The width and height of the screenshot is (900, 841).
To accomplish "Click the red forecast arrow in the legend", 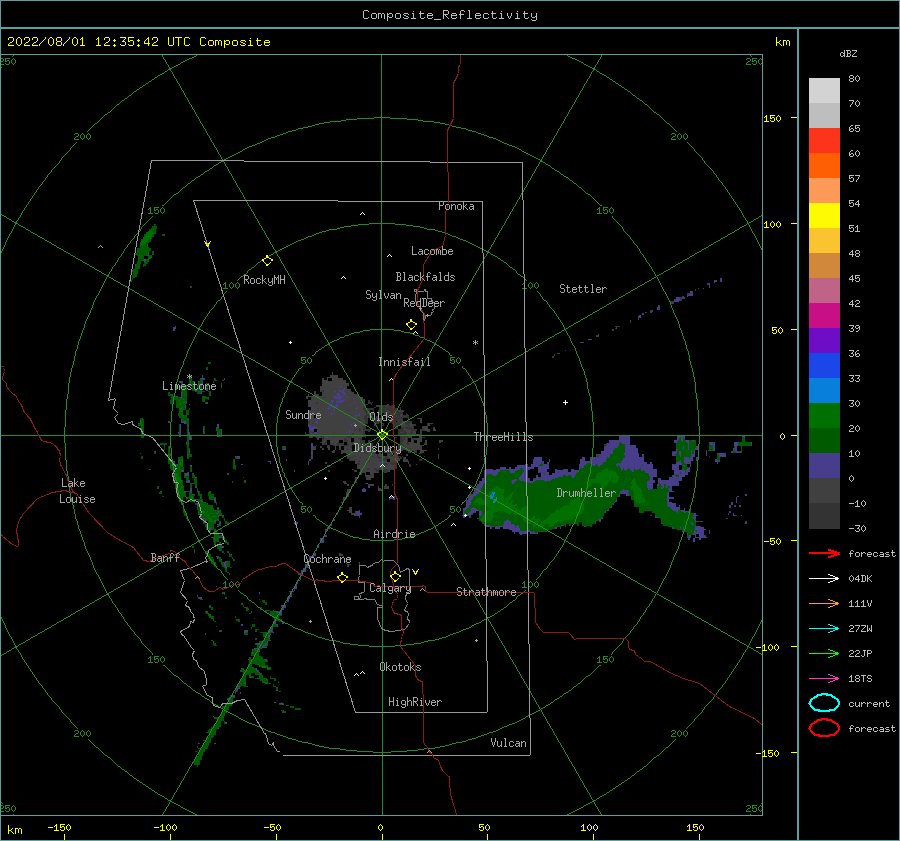I will [x=824, y=553].
